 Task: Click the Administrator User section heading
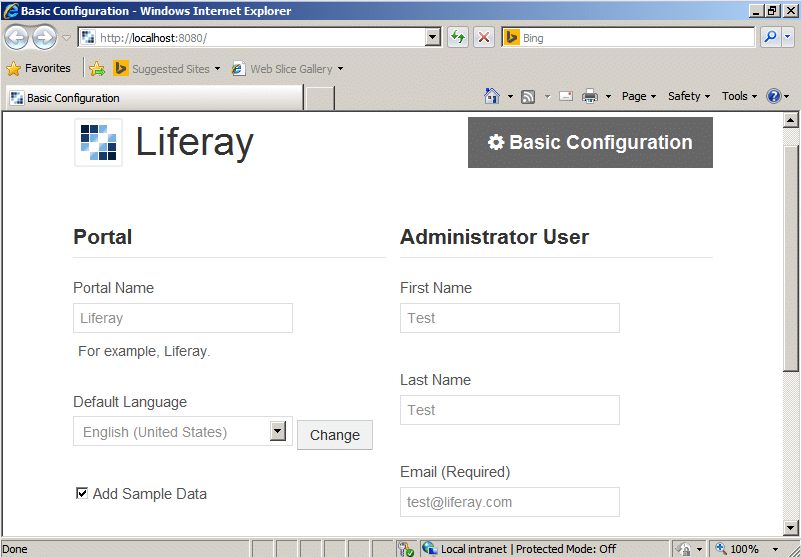pos(494,237)
